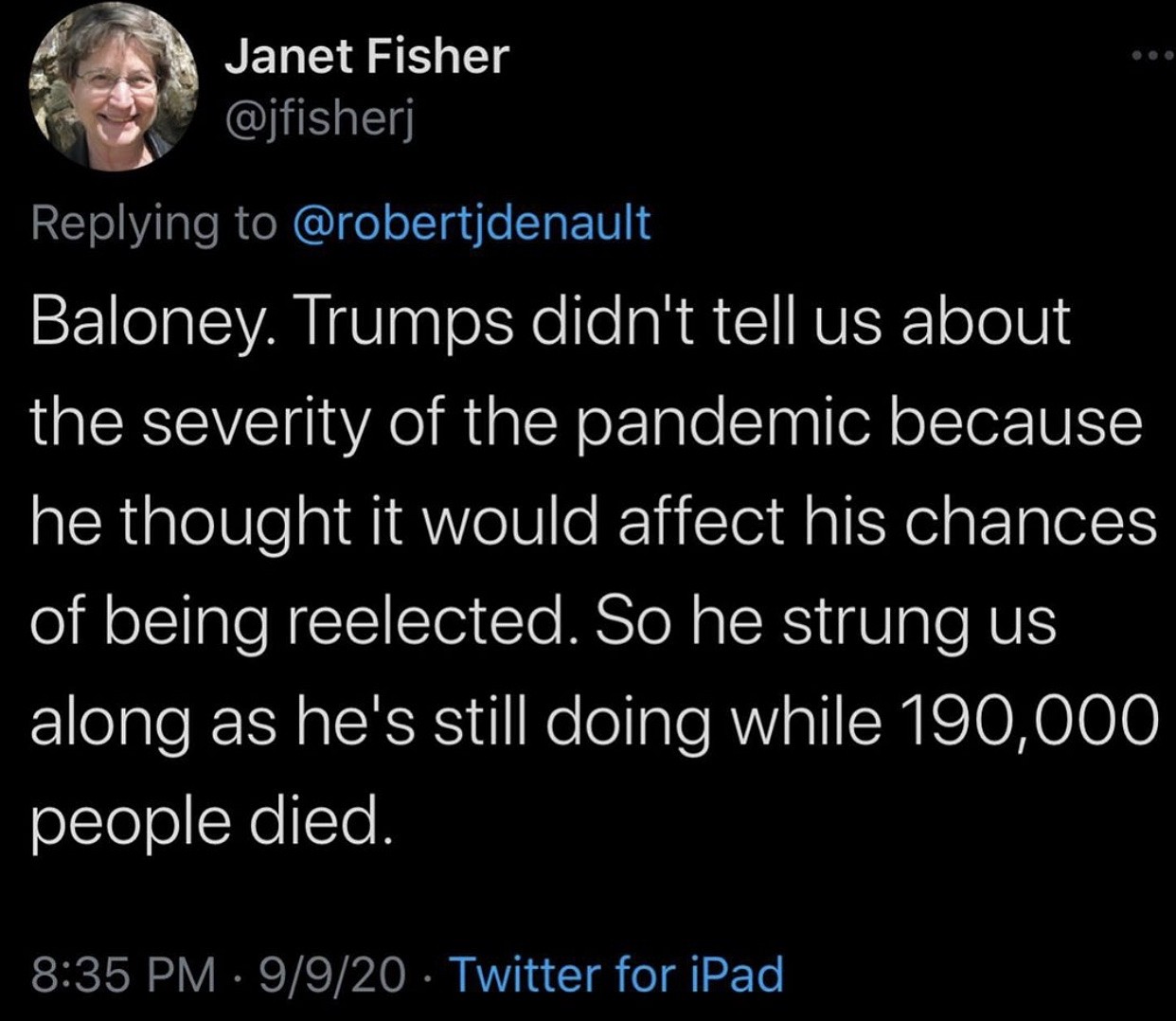Image resolution: width=1176 pixels, height=1021 pixels.
Task: Click the word "pandemic" in the tweet
Action: pyautogui.click(x=722, y=422)
